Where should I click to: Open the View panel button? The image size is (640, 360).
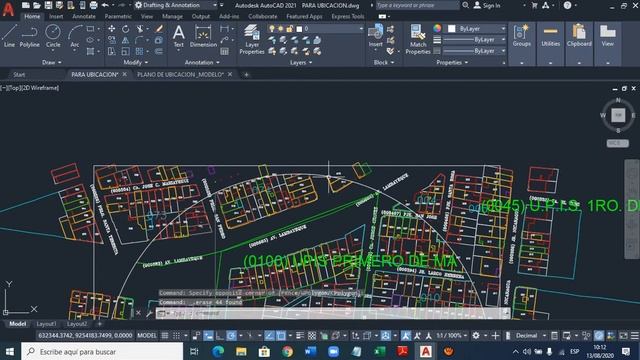click(607, 36)
